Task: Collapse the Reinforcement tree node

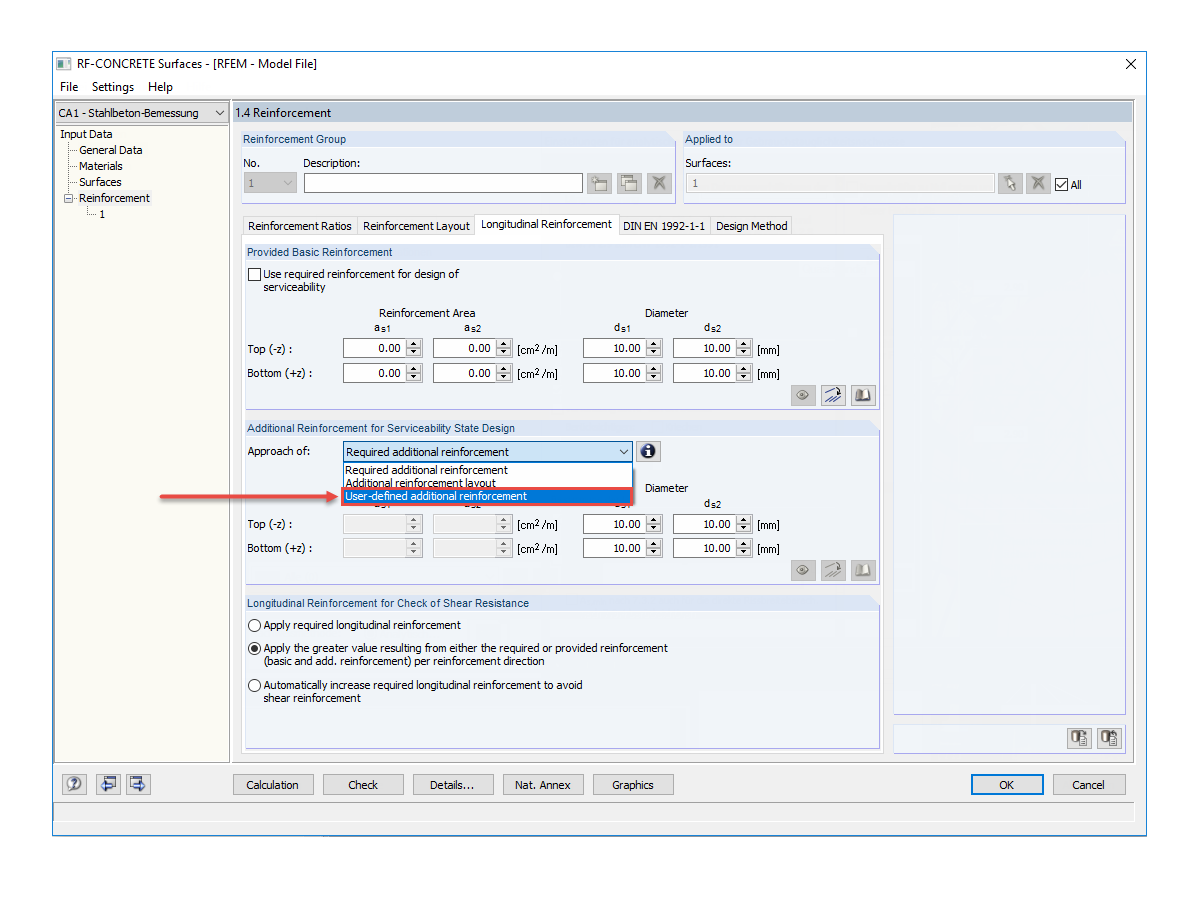Action: click(69, 198)
